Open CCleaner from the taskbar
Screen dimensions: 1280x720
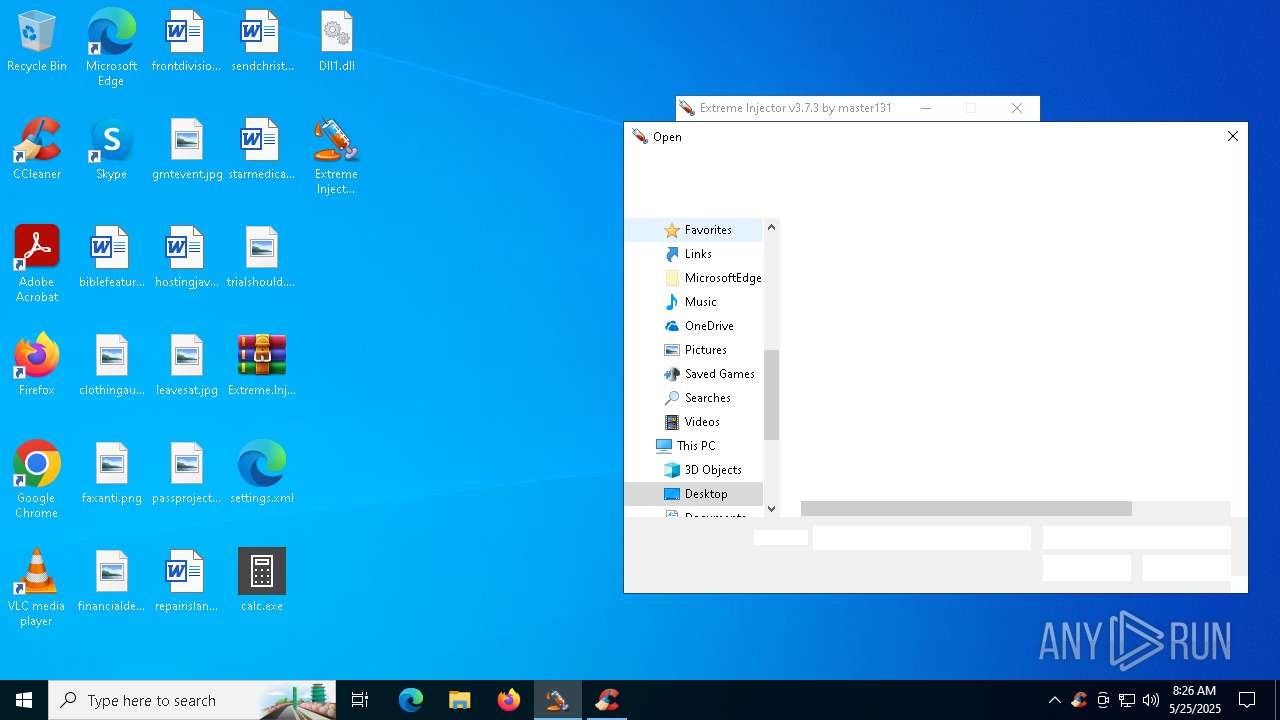tap(607, 700)
